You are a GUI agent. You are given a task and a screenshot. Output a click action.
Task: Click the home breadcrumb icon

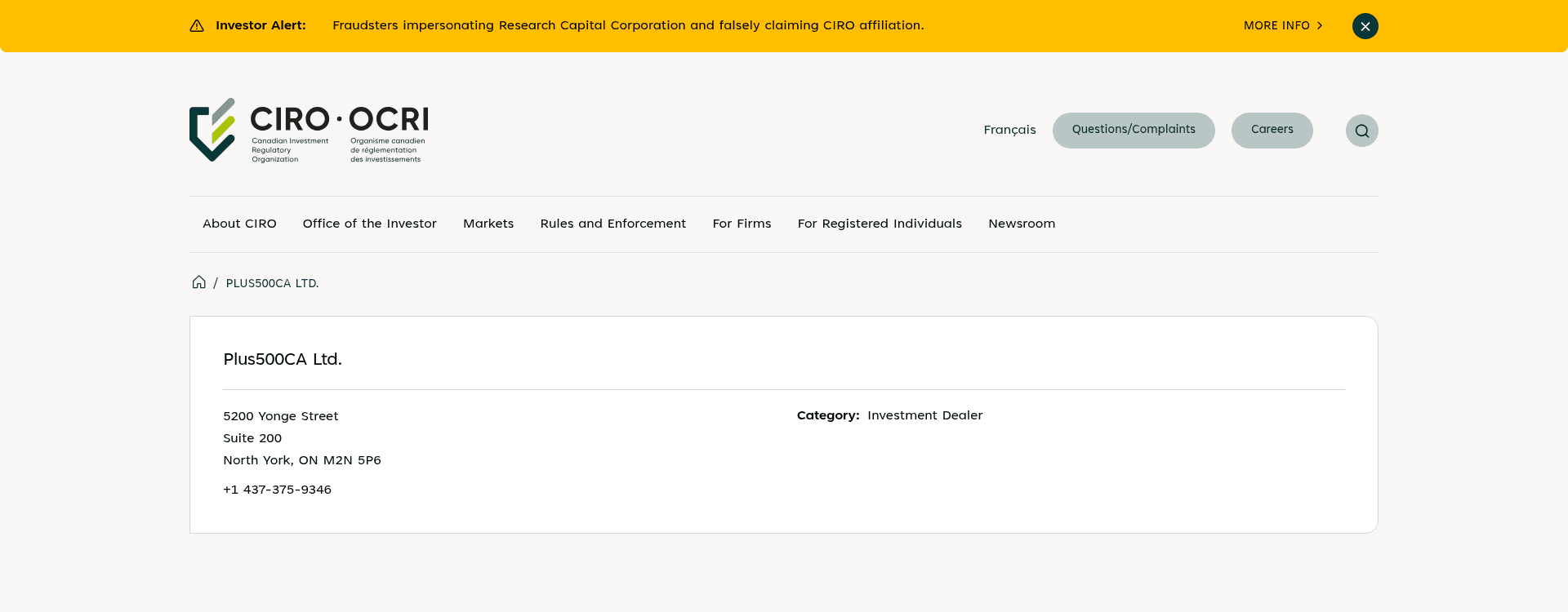point(198,282)
